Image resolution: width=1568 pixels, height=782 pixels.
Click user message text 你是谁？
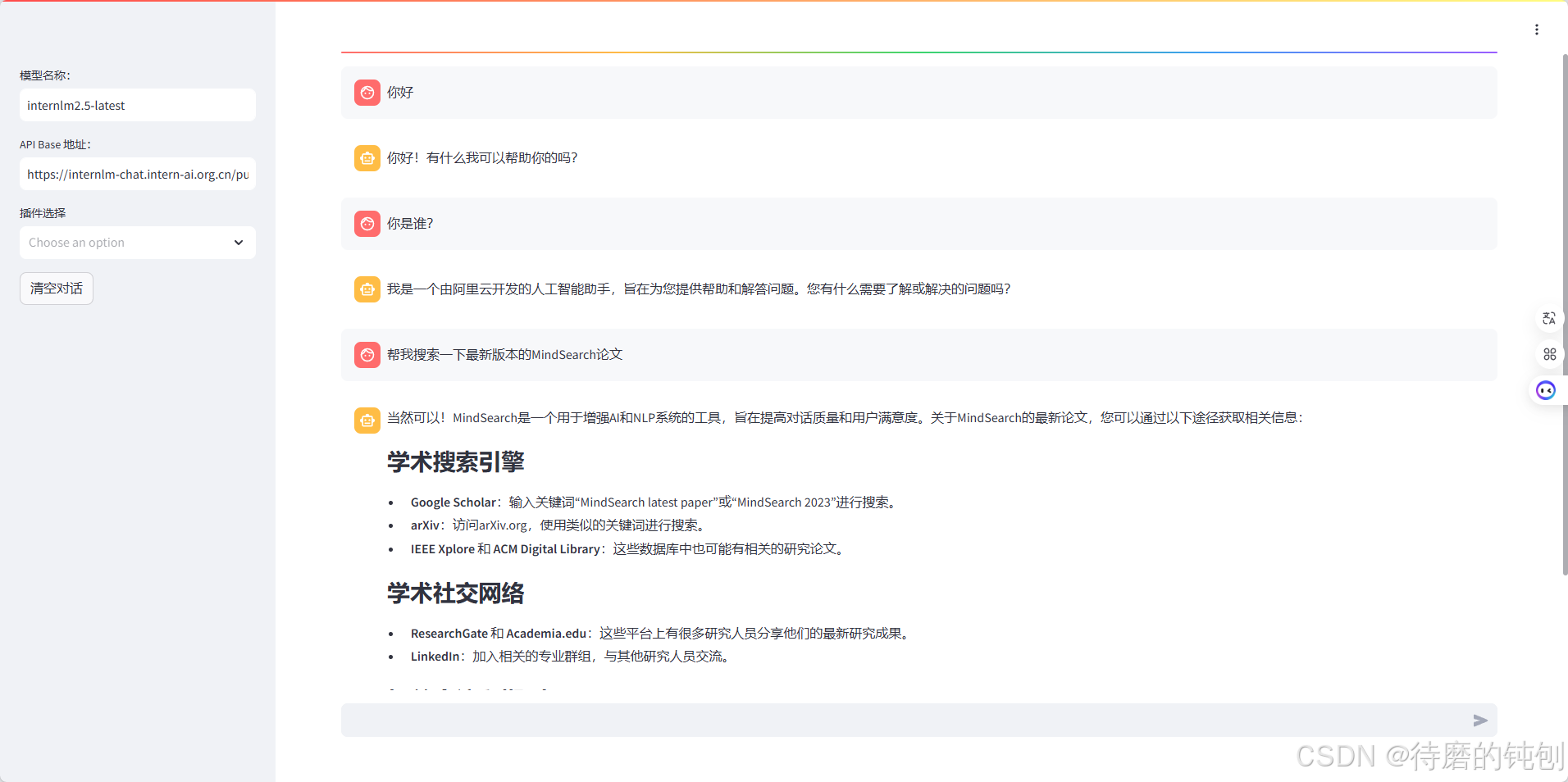pos(410,224)
